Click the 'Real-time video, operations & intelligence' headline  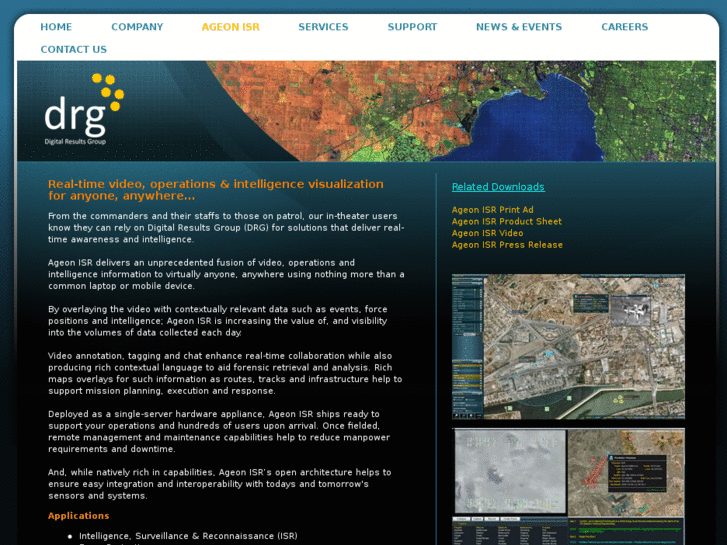(216, 190)
